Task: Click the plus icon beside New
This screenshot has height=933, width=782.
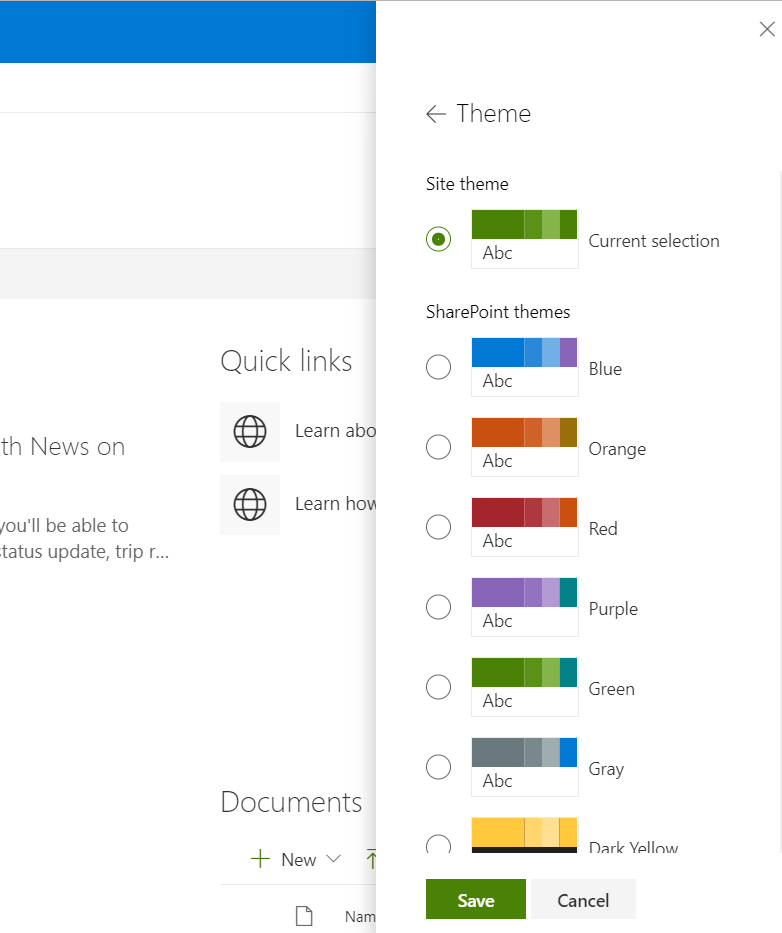Action: coord(260,859)
